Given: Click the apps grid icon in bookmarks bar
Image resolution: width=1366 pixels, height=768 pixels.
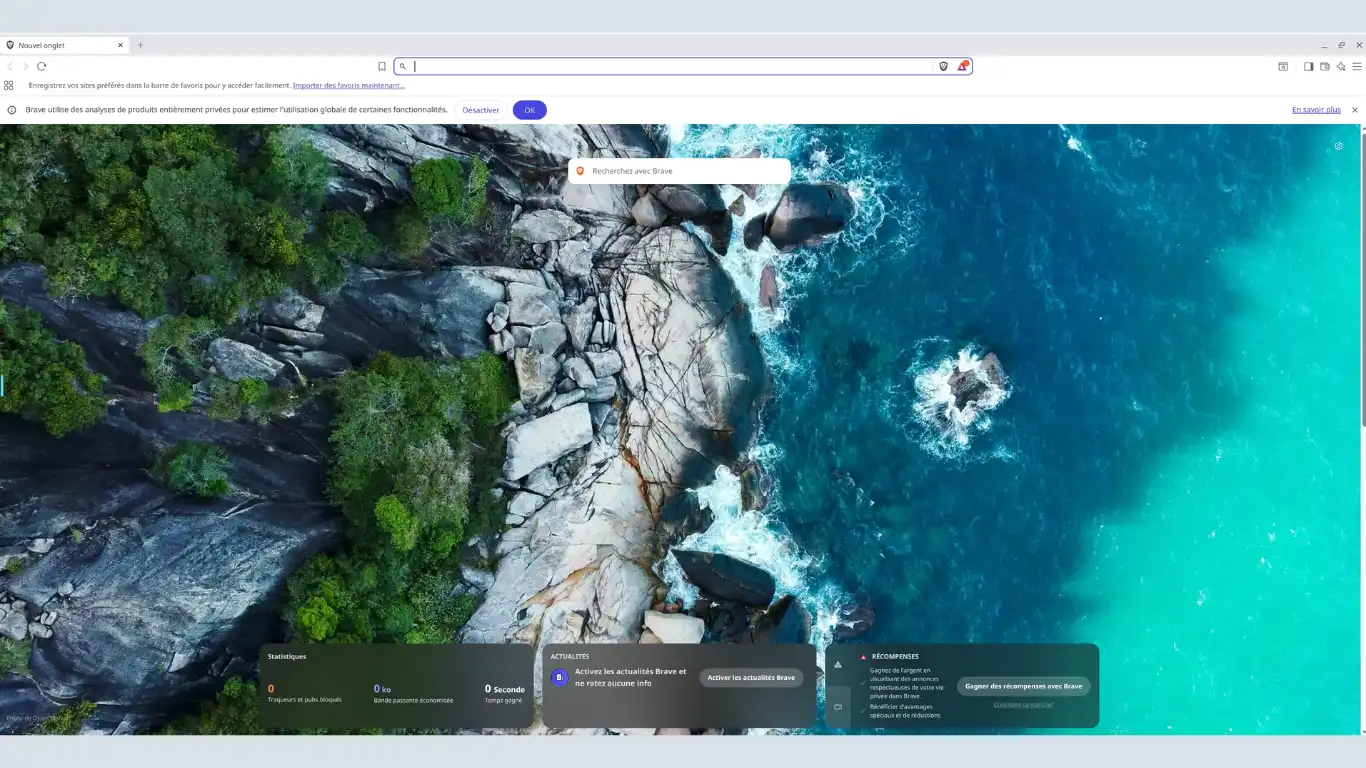Looking at the screenshot, I should 9,85.
